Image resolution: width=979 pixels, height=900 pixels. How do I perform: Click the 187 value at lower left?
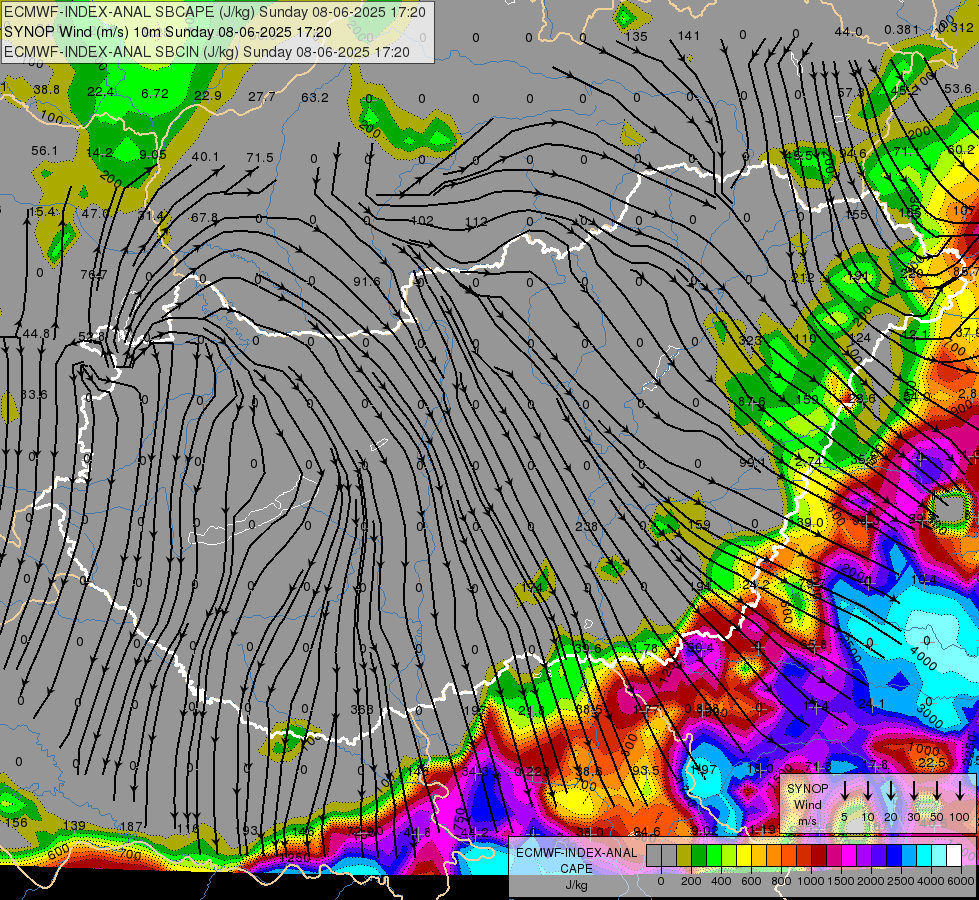(131, 827)
